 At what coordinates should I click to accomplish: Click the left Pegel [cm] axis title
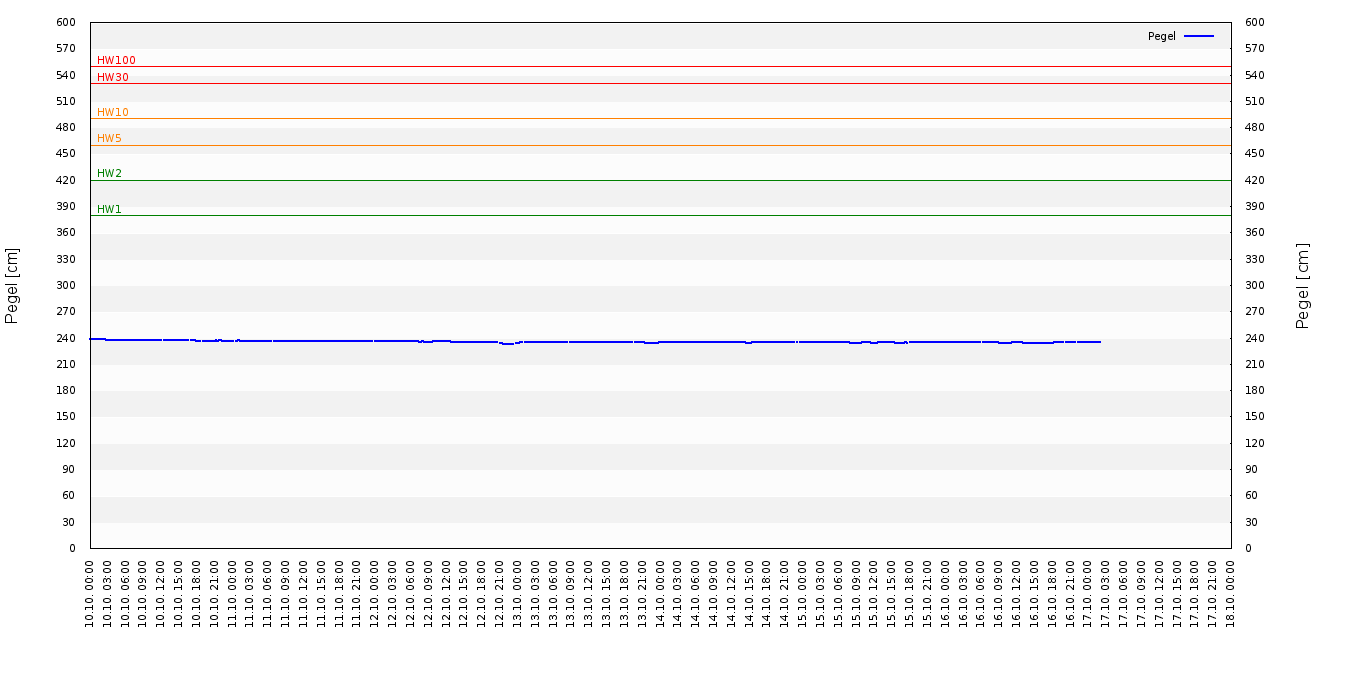tap(13, 285)
